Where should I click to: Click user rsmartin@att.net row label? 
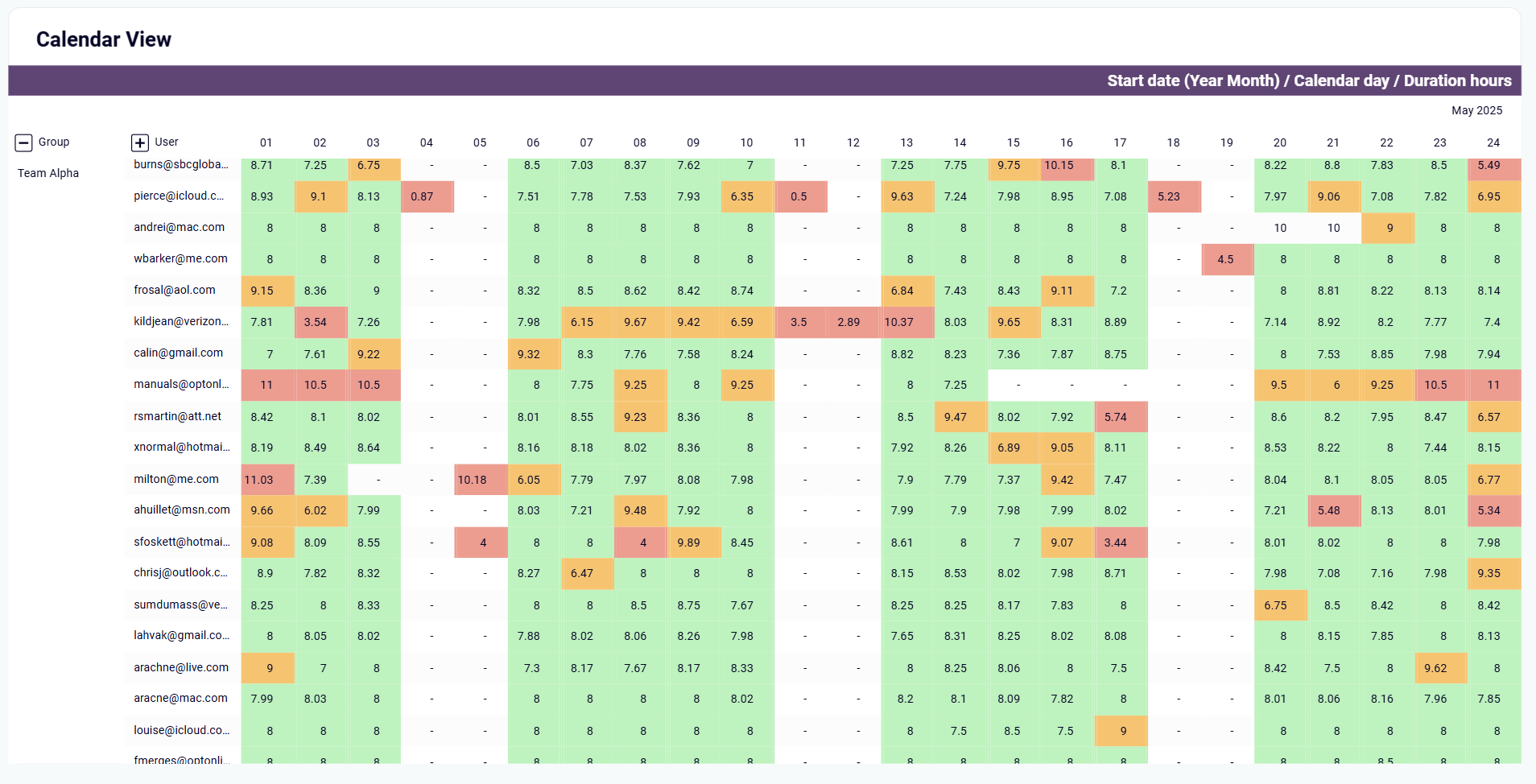click(177, 416)
